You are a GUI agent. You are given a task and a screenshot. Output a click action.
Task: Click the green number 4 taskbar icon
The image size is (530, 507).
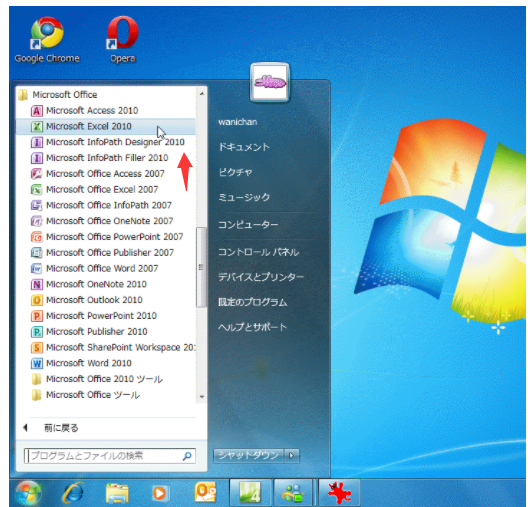pos(250,493)
